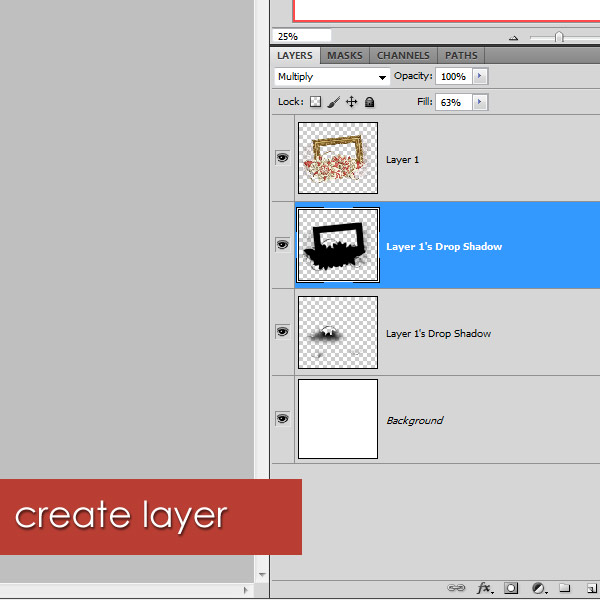This screenshot has width=600, height=600.
Task: Switch to the Masks tab
Action: point(345,55)
